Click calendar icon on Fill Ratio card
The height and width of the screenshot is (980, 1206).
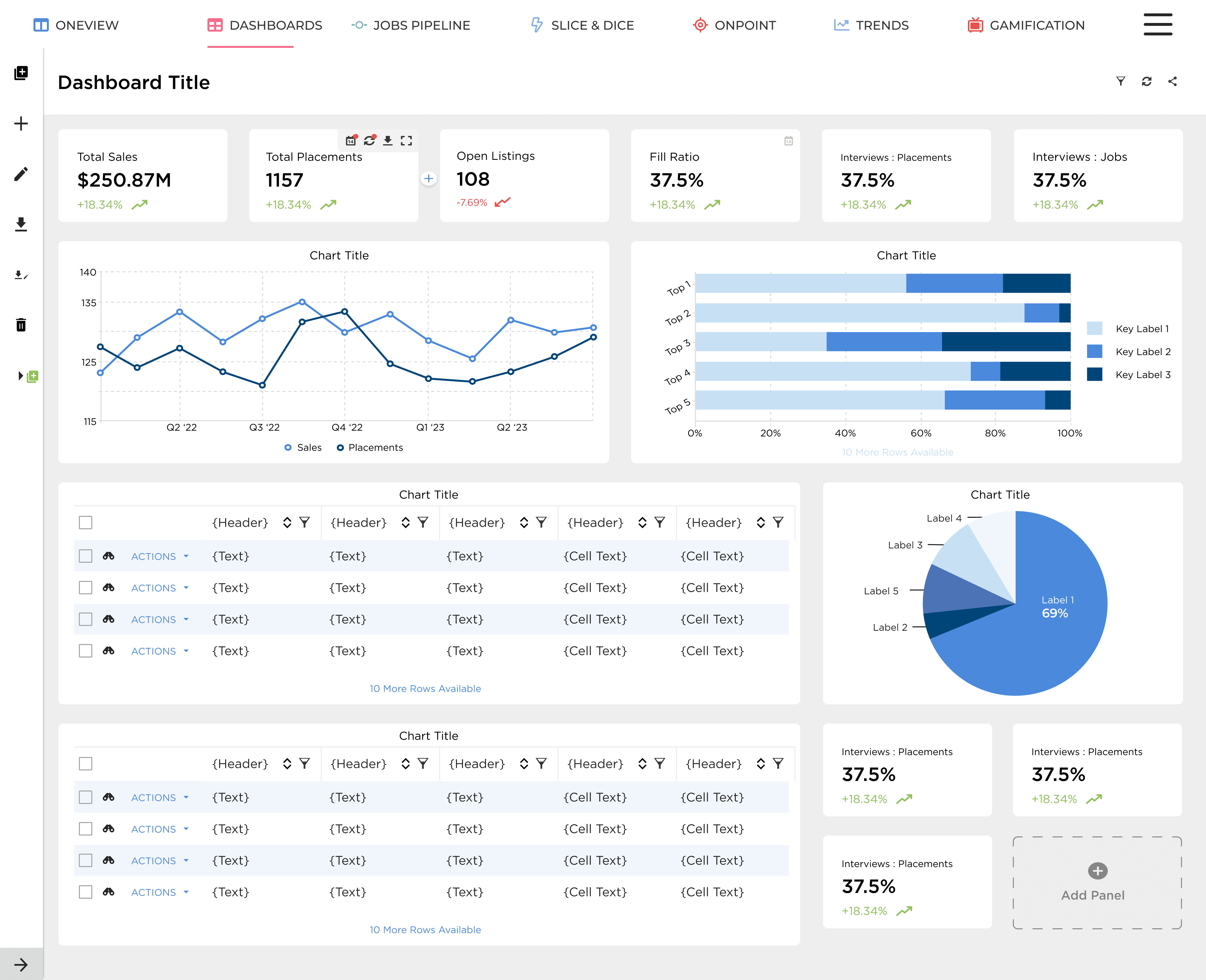788,141
